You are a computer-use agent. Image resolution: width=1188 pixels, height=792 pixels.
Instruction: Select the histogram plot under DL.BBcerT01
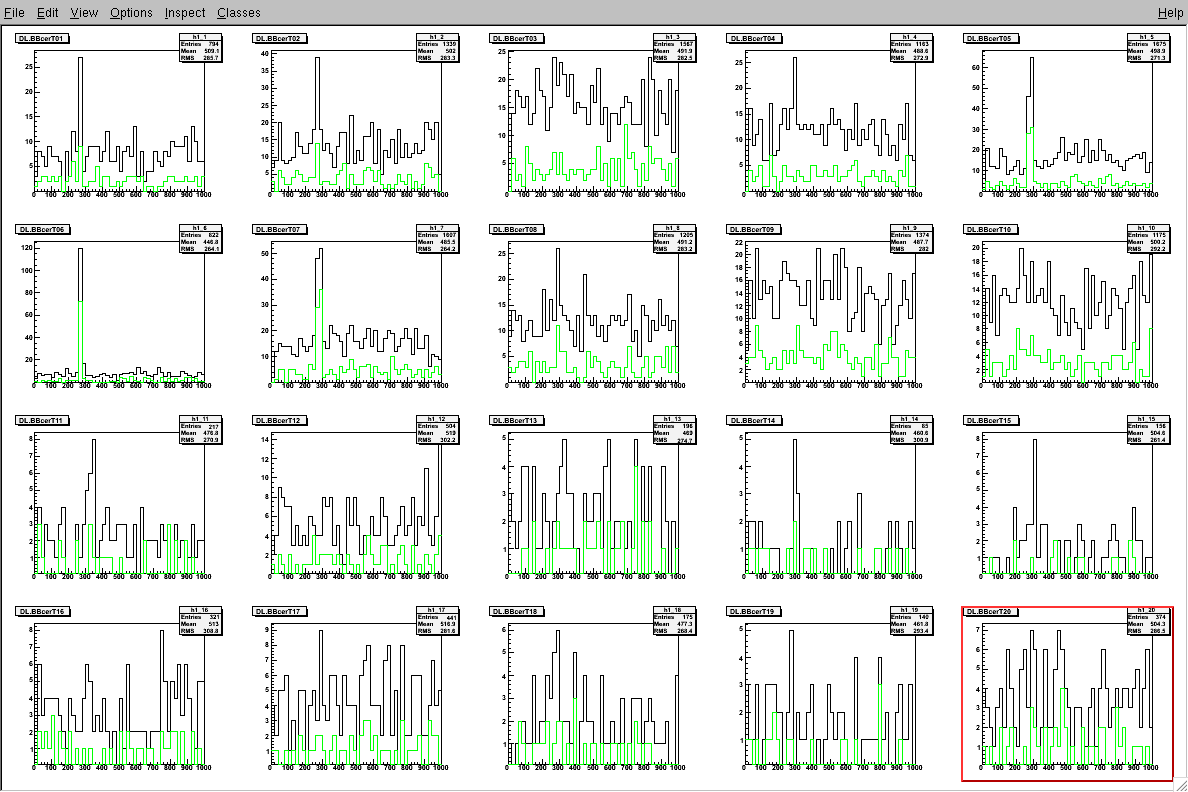point(120,120)
